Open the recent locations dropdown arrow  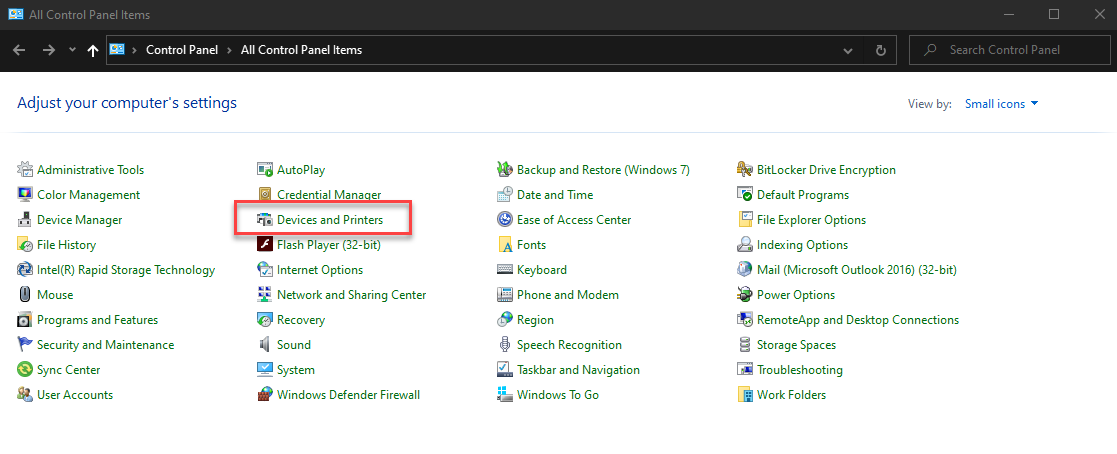coord(72,50)
